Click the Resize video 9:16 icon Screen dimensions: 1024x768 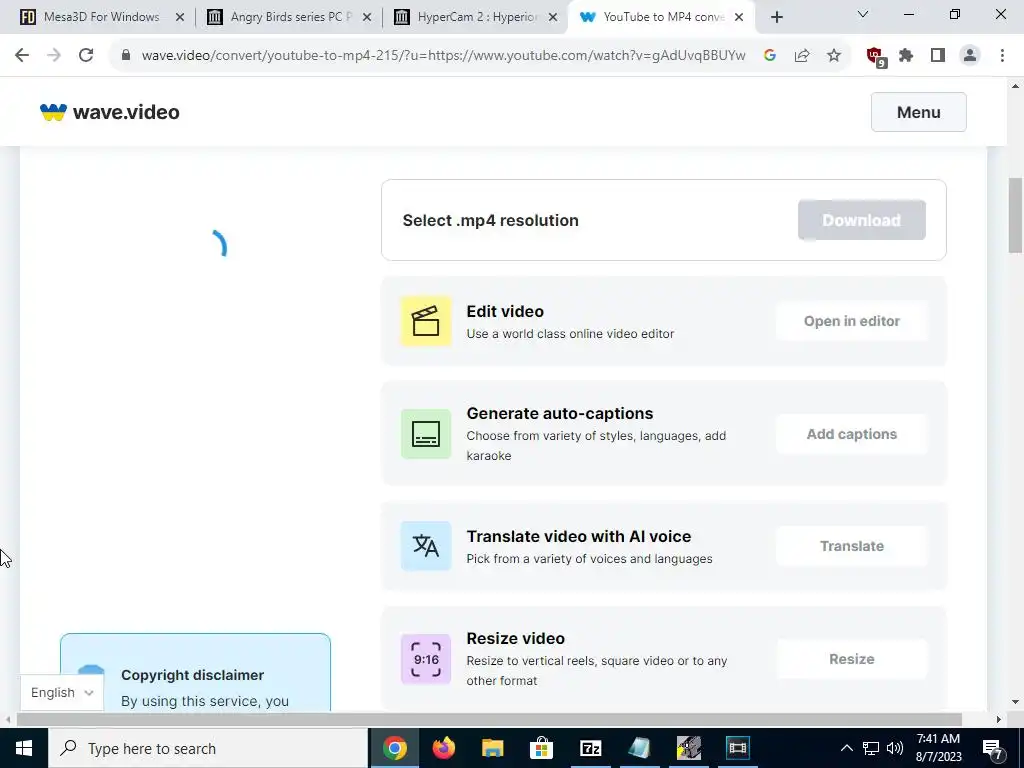click(426, 659)
